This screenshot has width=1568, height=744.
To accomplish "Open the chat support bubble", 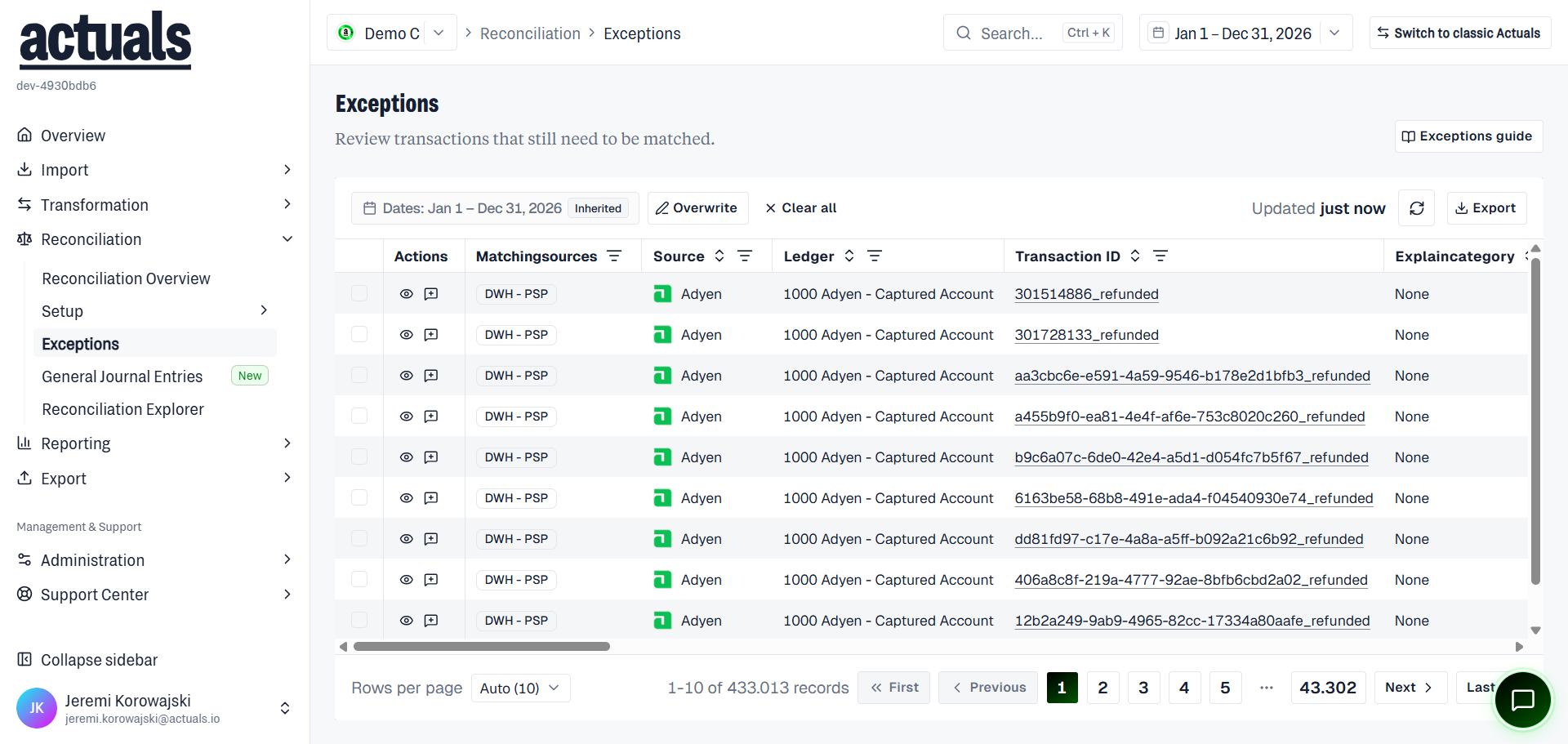I will coord(1523,700).
